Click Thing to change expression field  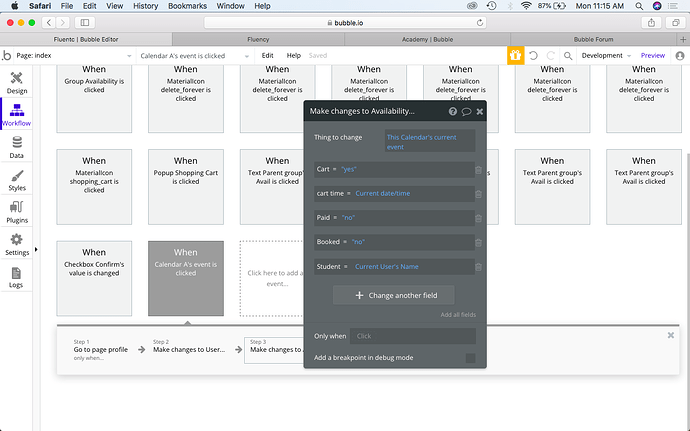pos(430,142)
